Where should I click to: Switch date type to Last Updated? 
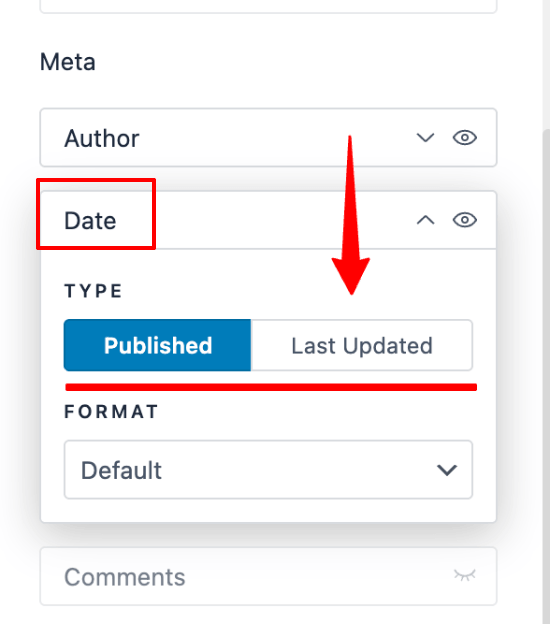pos(362,345)
